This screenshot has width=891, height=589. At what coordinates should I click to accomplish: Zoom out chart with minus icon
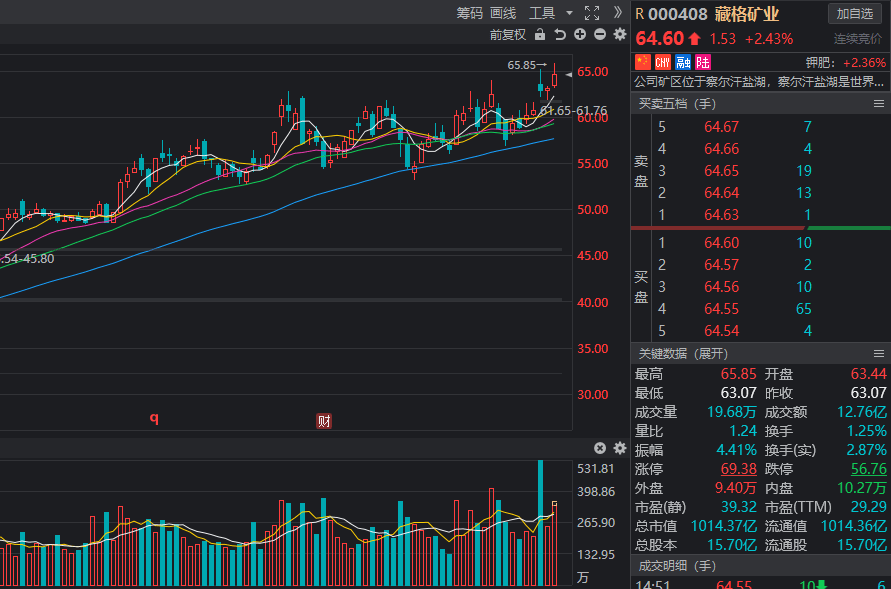(x=600, y=34)
